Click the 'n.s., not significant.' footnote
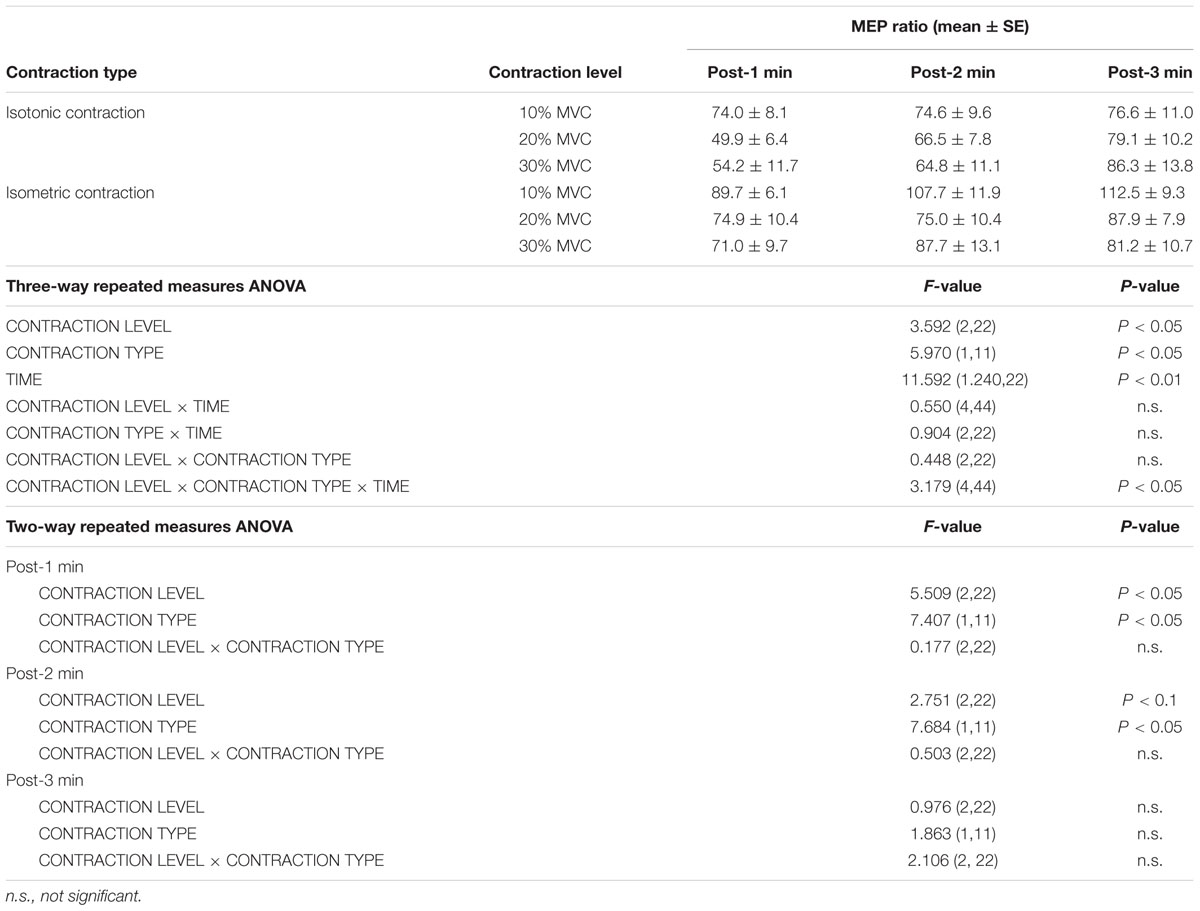The width and height of the screenshot is (1200, 911). click(74, 896)
